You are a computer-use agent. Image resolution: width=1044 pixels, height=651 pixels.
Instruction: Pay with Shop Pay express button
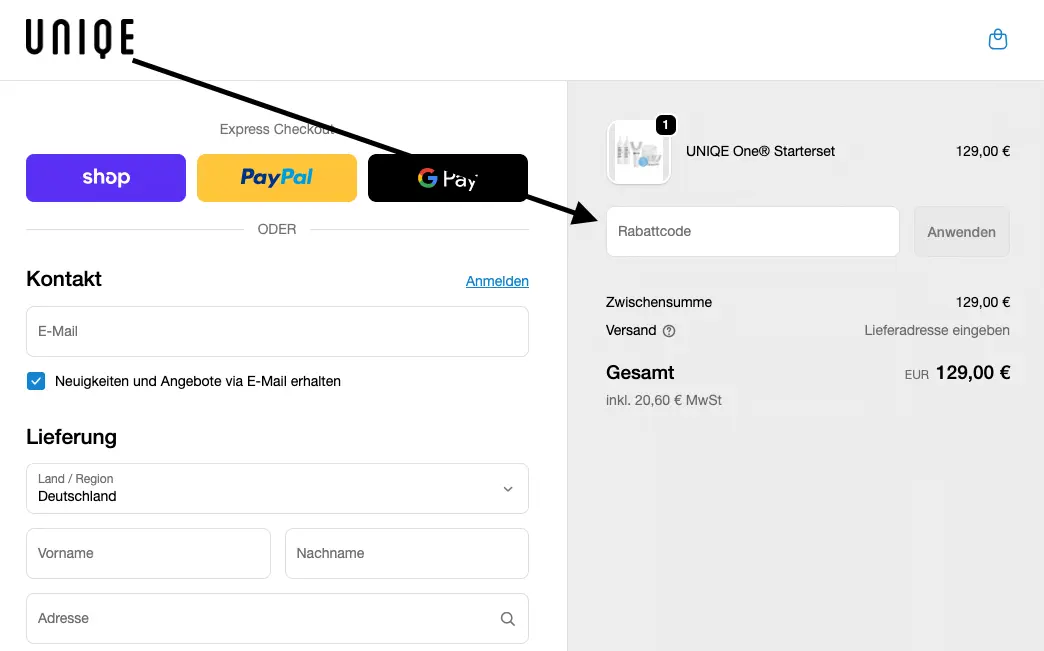coord(106,178)
